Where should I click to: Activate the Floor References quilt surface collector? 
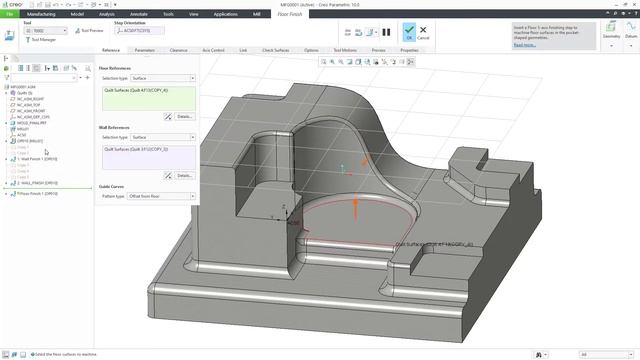[x=149, y=98]
